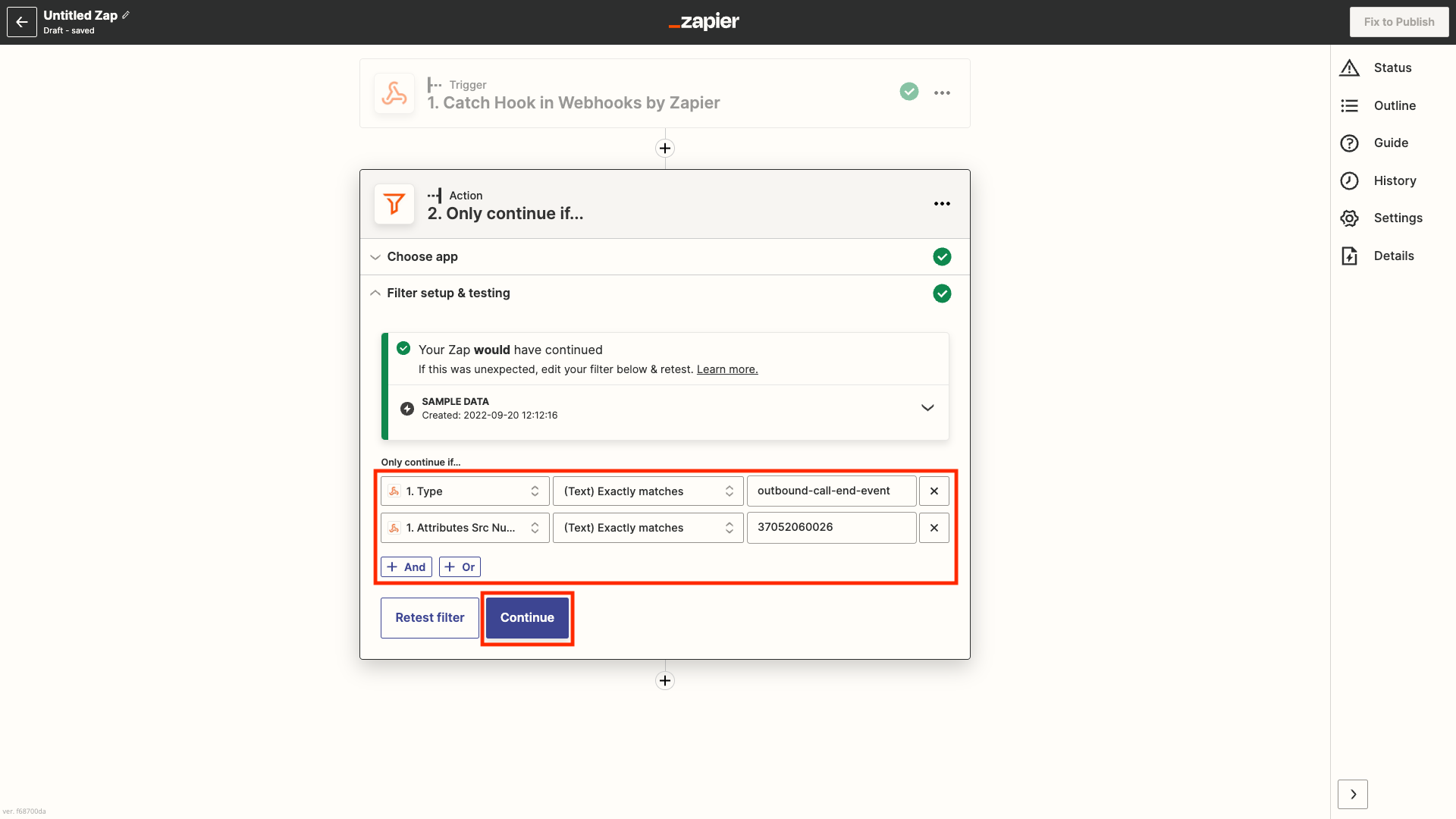This screenshot has width=1456, height=819.
Task: Click History clock icon
Action: 1350,180
